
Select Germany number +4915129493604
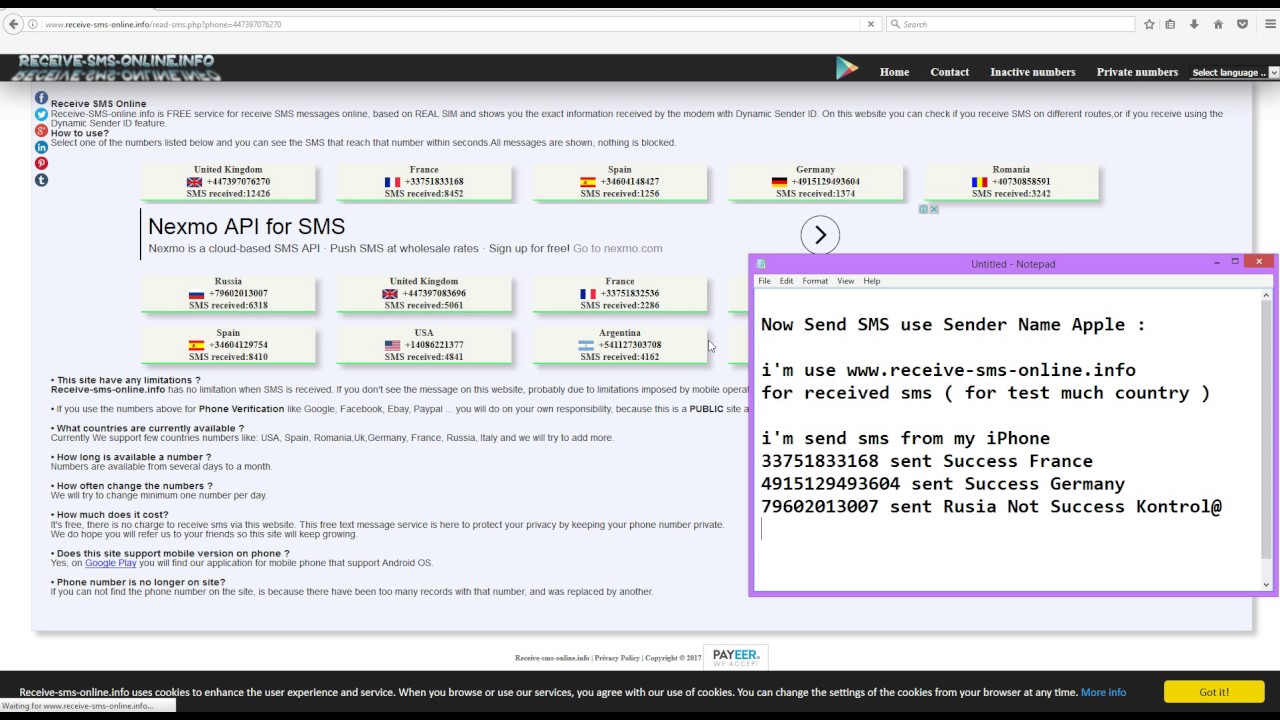(816, 182)
